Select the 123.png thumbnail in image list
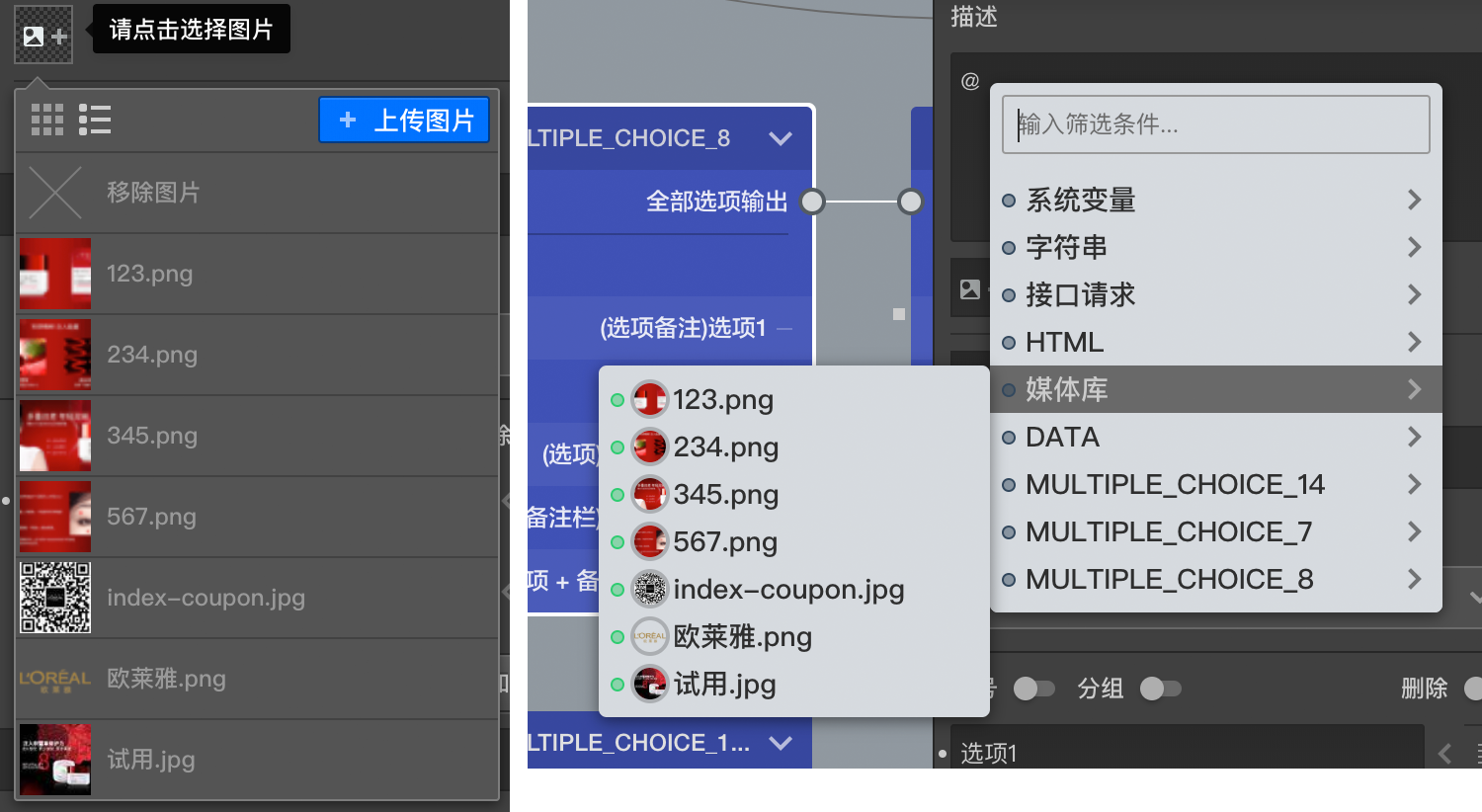Image resolution: width=1482 pixels, height=812 pixels. [x=55, y=274]
